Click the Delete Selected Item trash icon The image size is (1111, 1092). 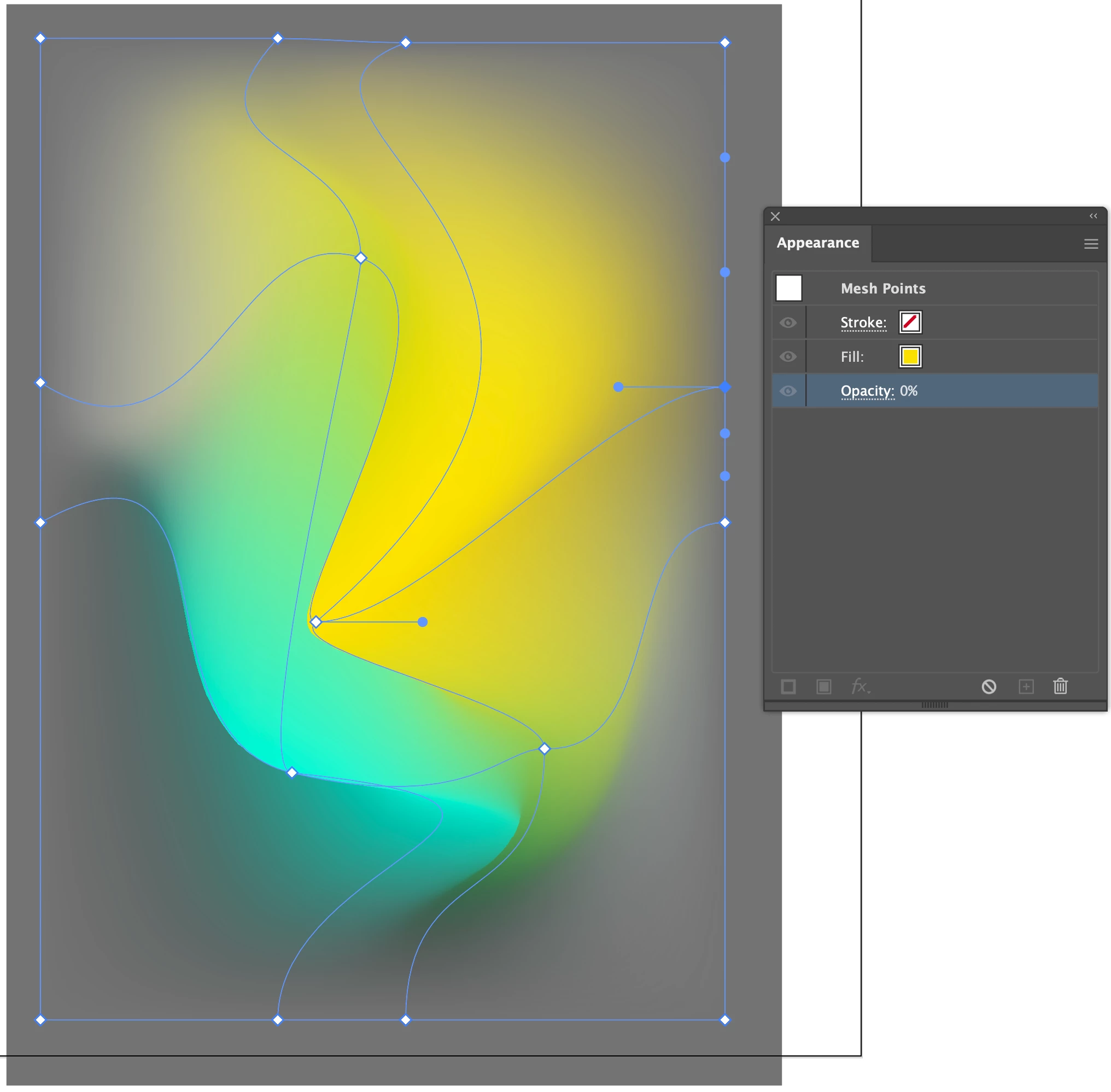[1060, 686]
